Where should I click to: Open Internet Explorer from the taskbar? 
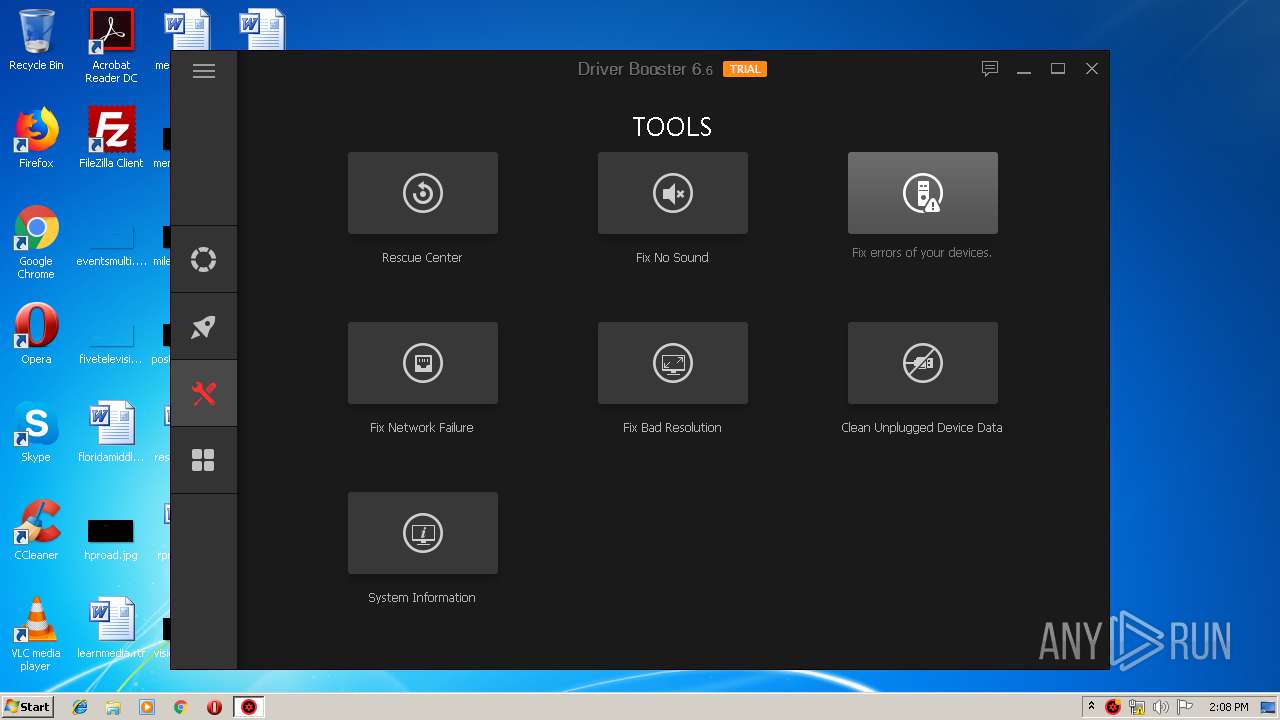pos(80,707)
